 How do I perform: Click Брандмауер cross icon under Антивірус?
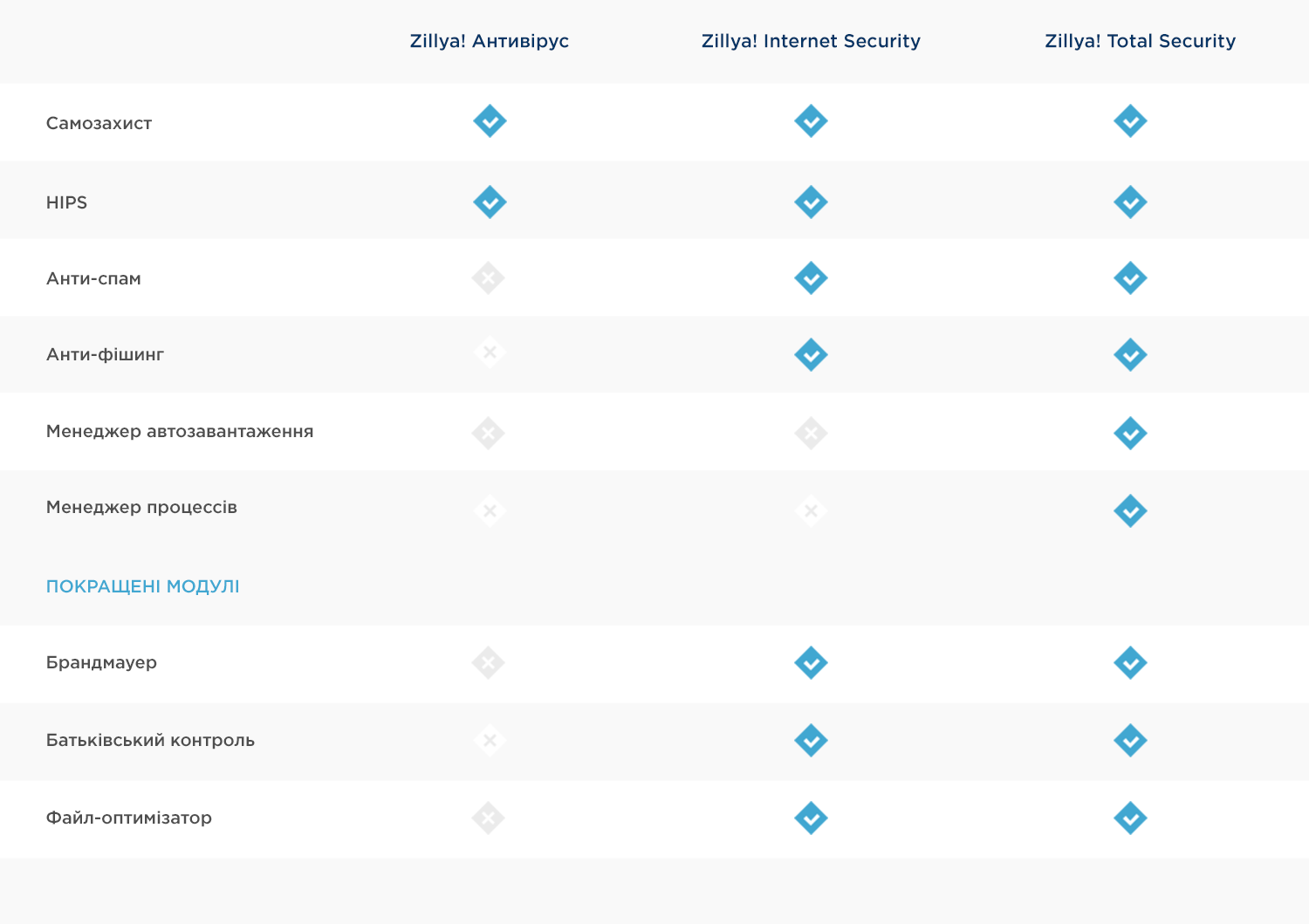pyautogui.click(x=489, y=663)
